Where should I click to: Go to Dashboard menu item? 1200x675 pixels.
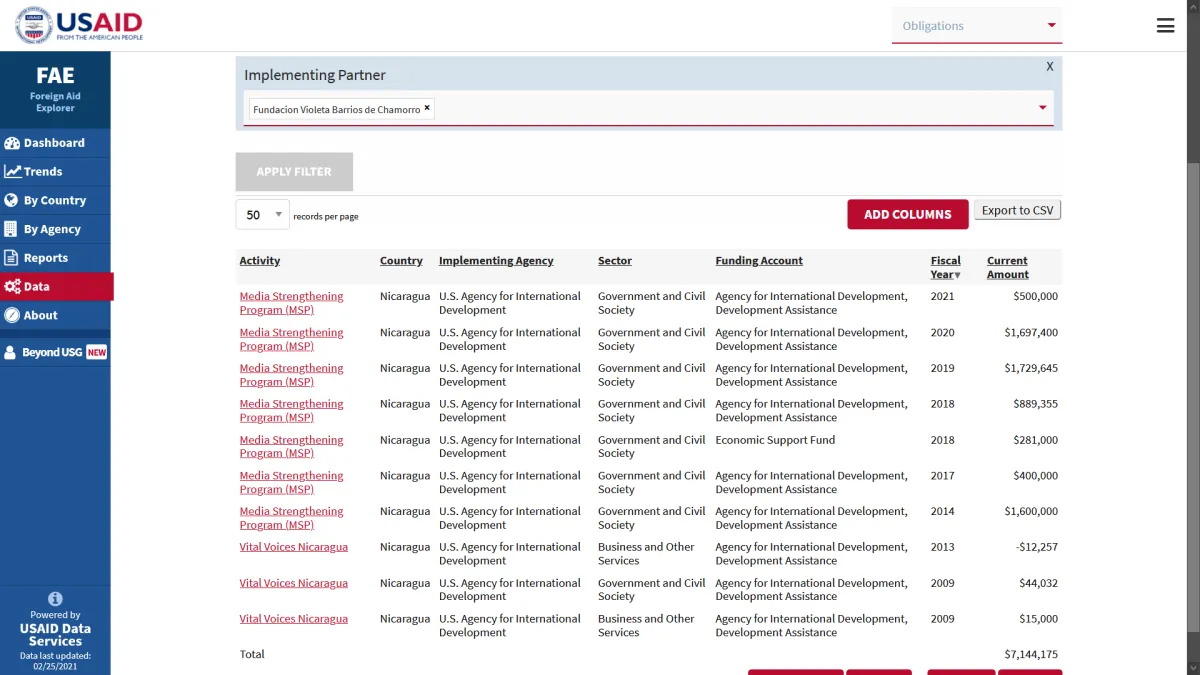point(55,143)
